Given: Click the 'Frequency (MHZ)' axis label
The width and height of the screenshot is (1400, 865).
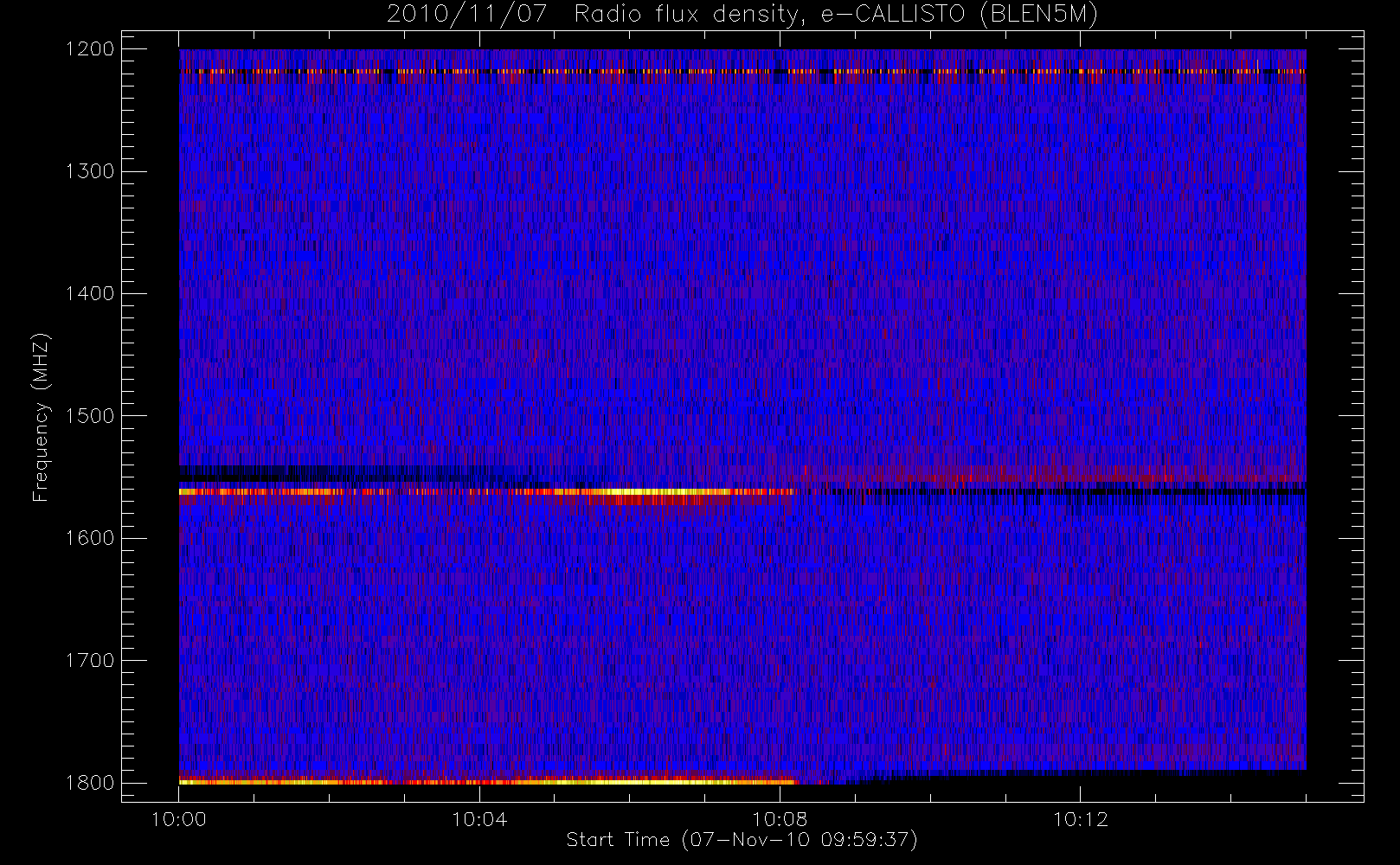Looking at the screenshot, I should (x=40, y=417).
